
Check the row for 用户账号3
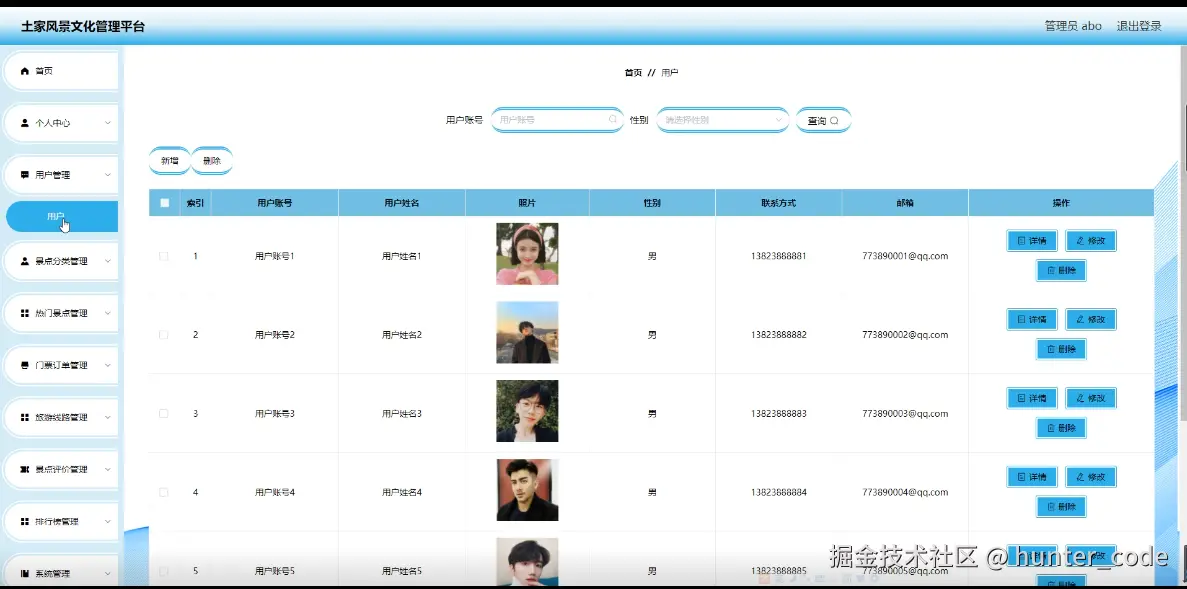click(x=164, y=413)
